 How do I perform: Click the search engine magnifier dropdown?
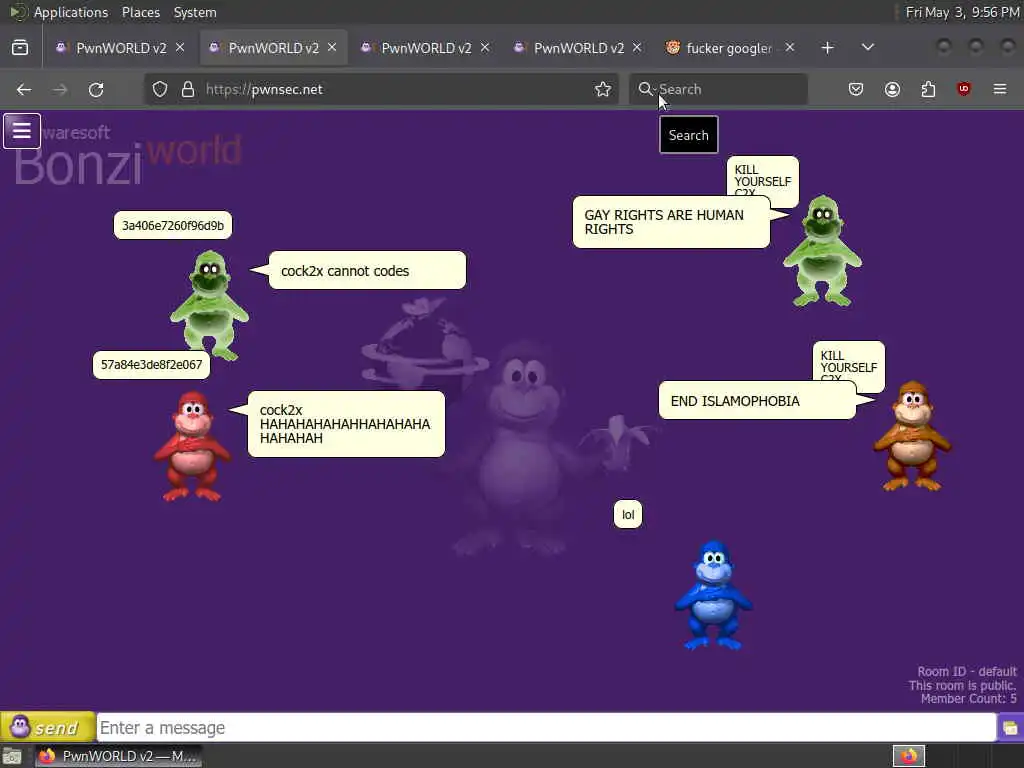tap(647, 89)
